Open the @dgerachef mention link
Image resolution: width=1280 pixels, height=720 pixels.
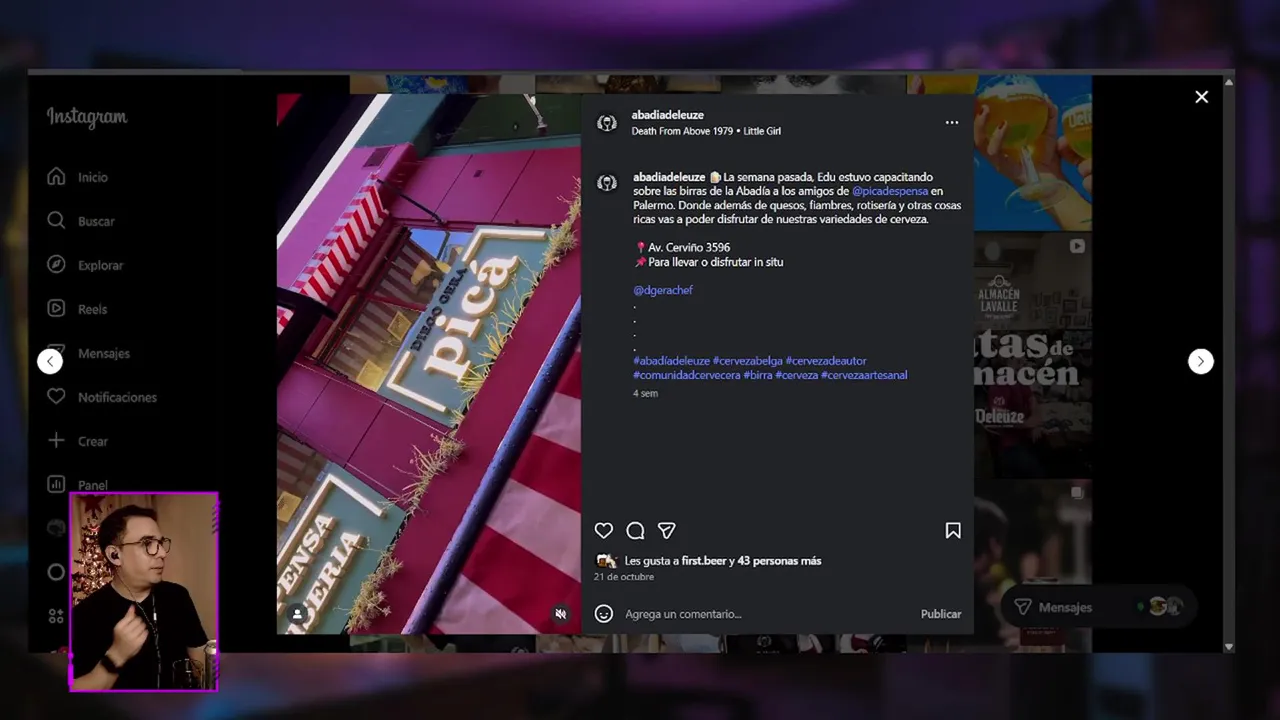coord(663,290)
